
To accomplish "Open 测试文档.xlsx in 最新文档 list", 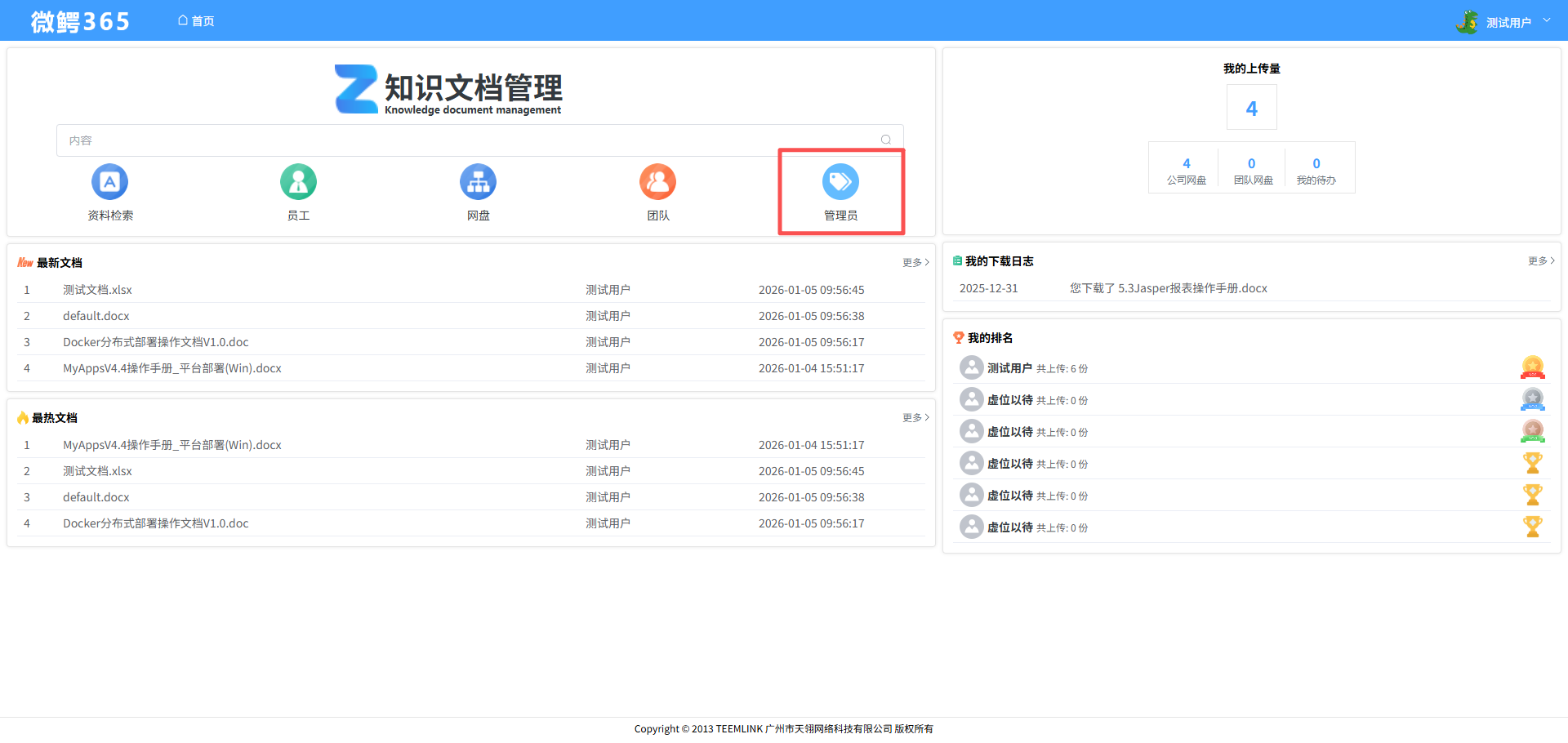I will click(x=97, y=290).
